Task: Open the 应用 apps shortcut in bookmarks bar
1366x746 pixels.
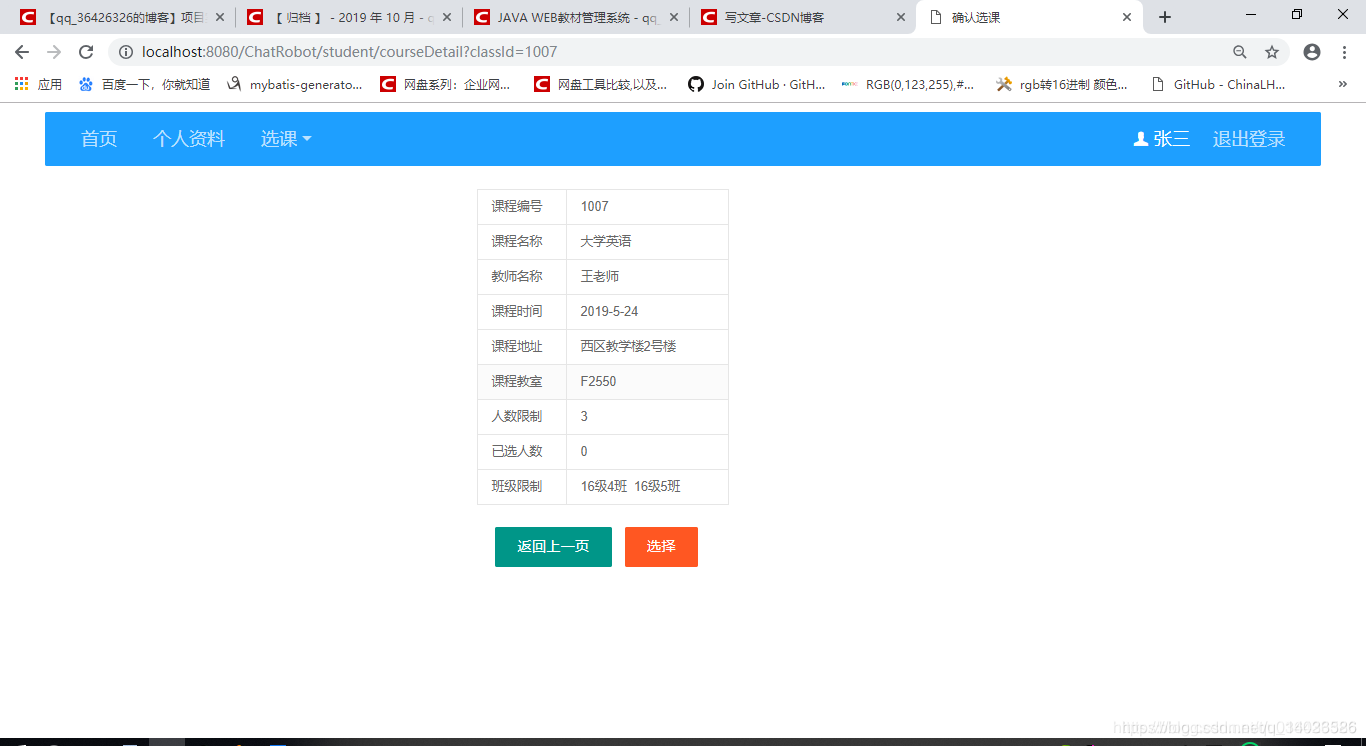Action: (x=38, y=85)
